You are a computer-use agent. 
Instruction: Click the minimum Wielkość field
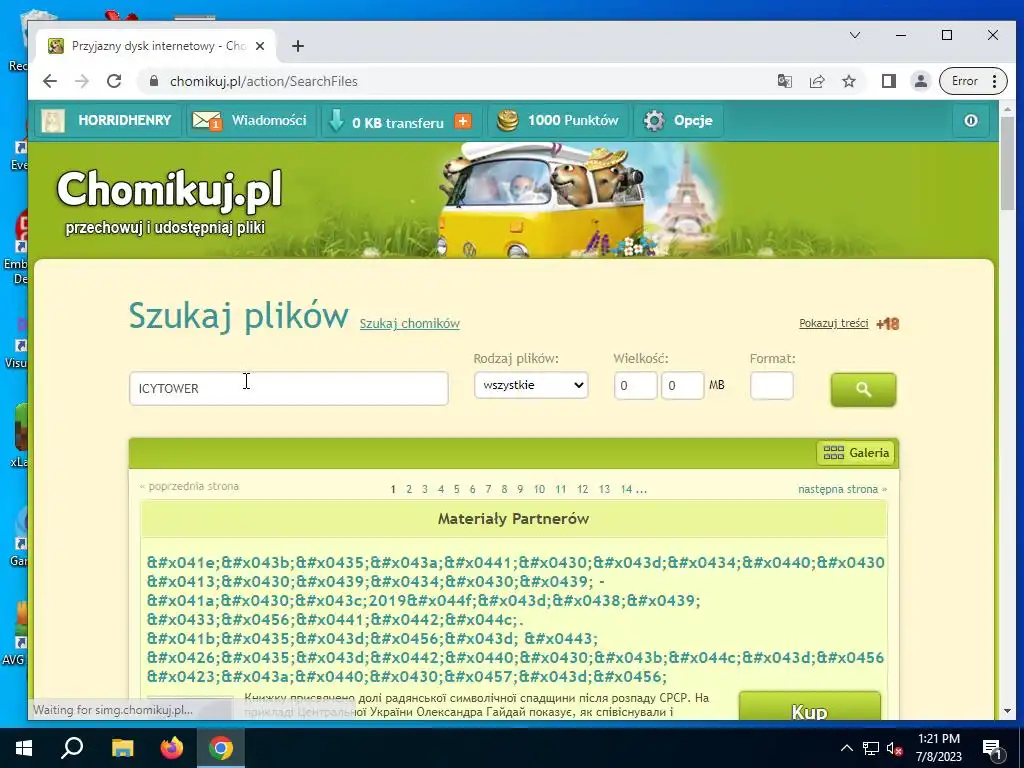coord(635,385)
